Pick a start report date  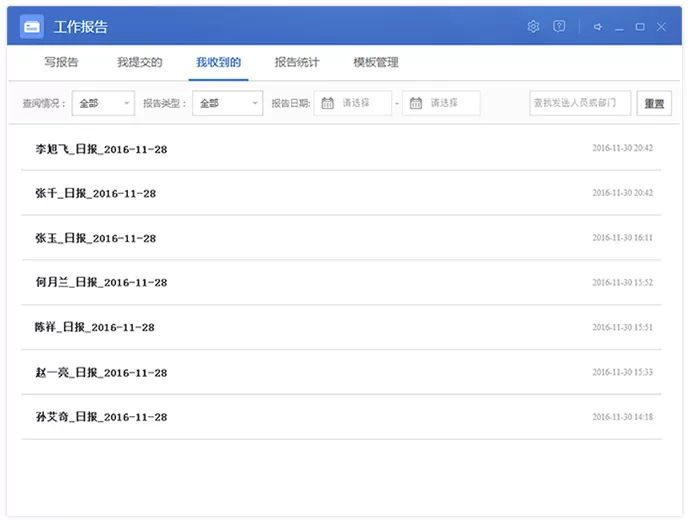point(353,103)
